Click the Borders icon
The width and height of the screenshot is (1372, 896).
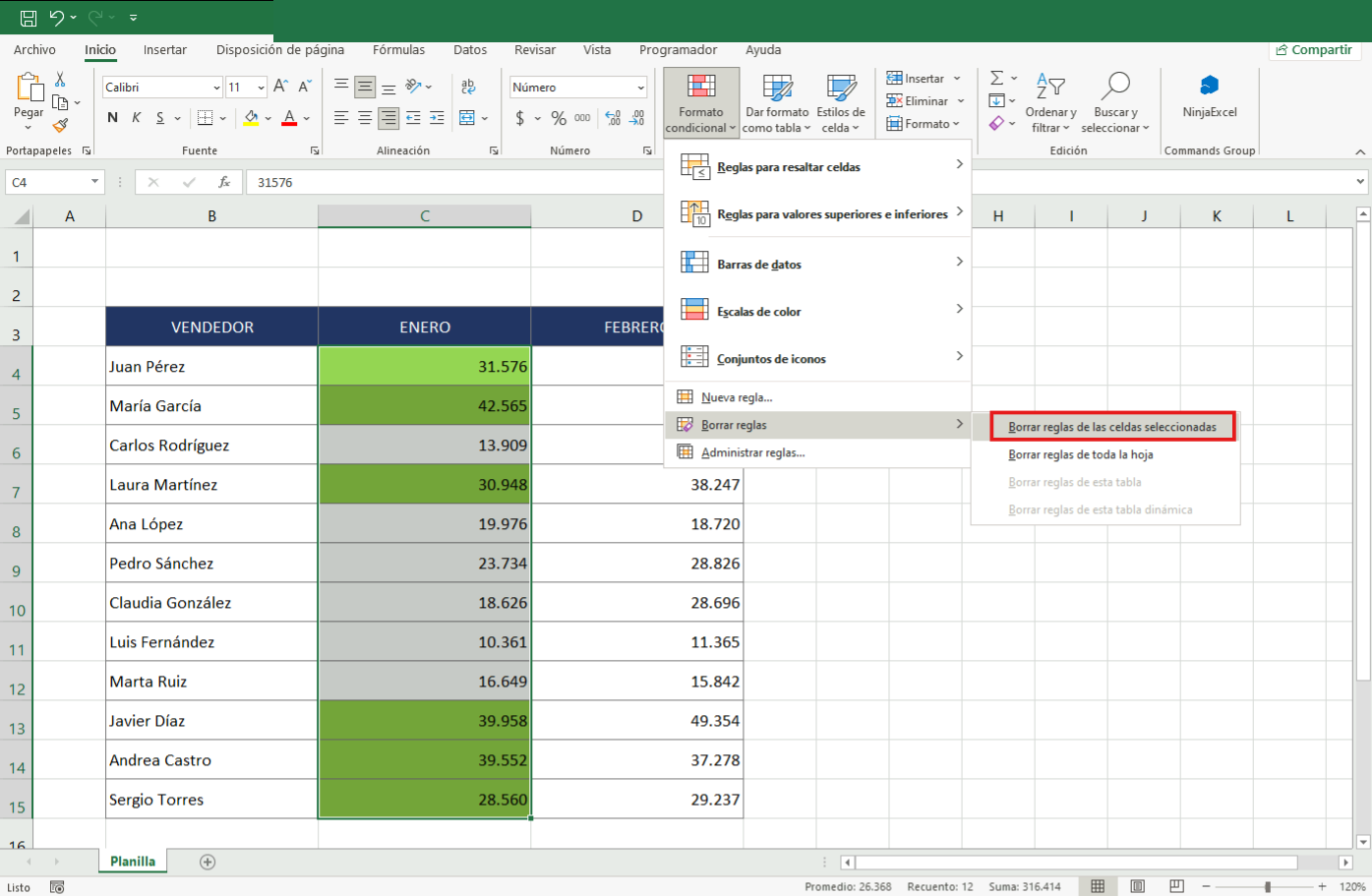[x=205, y=118]
